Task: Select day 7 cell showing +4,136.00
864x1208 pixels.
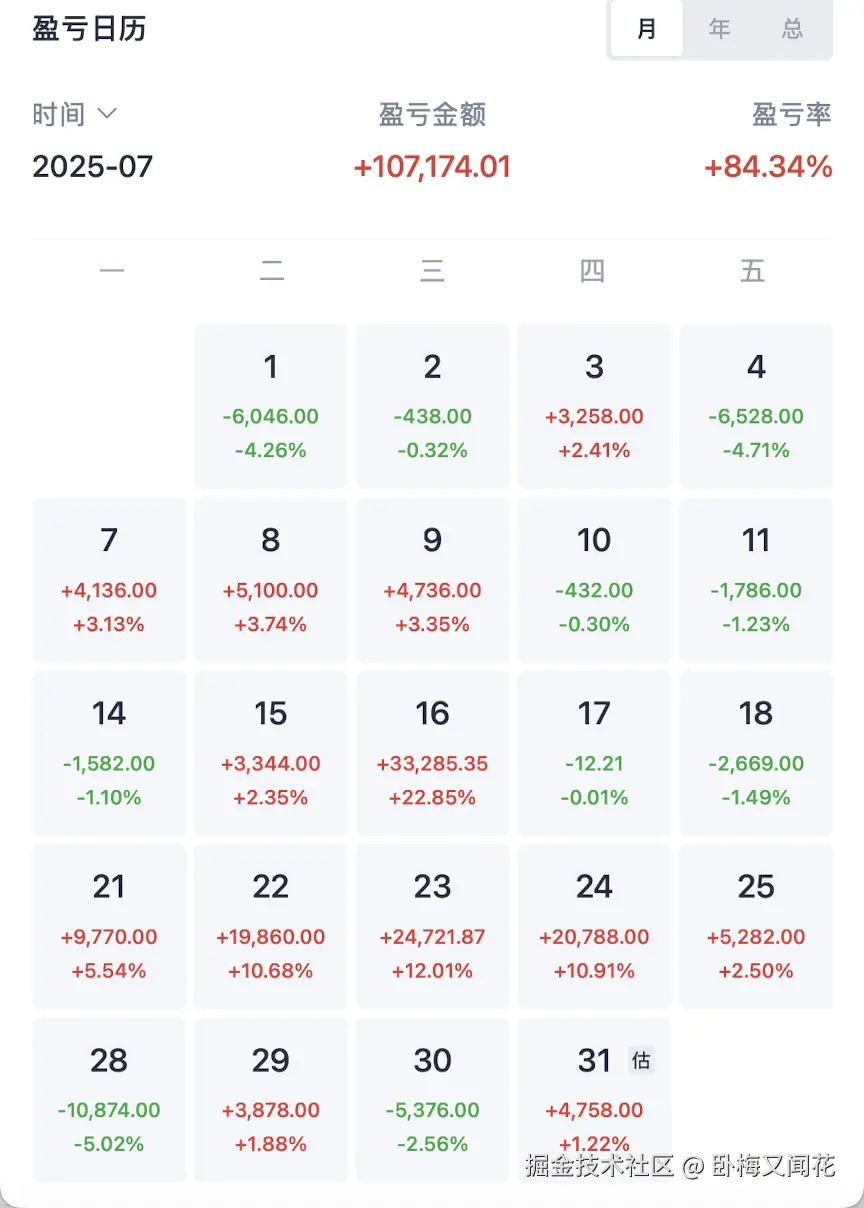Action: [109, 580]
